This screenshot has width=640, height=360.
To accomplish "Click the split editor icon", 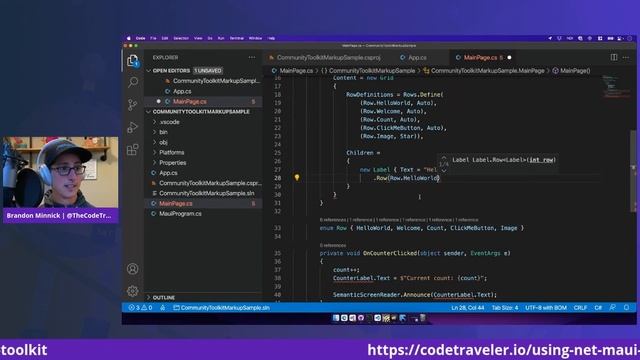I will coord(614,58).
